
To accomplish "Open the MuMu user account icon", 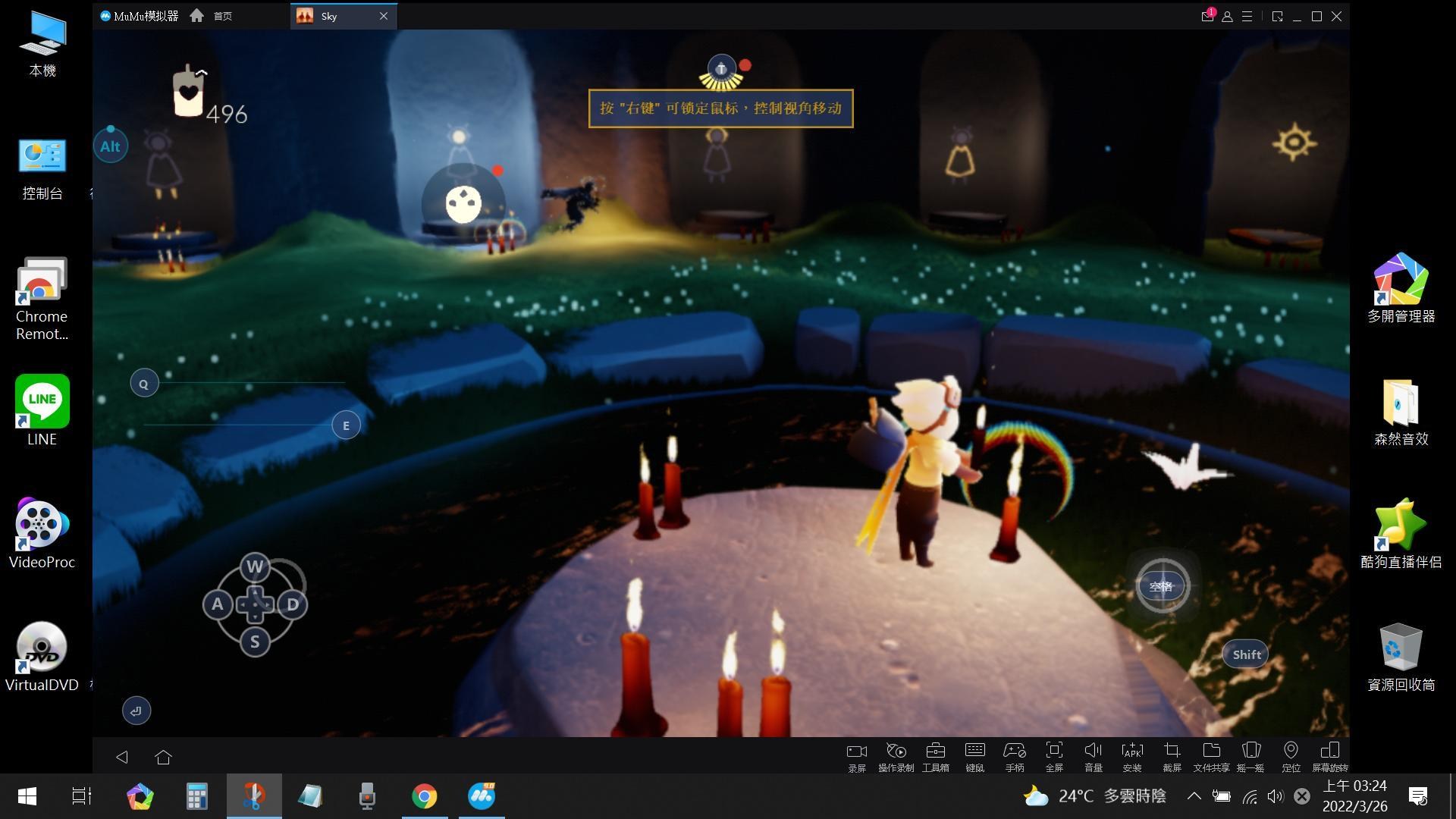I will coord(1227,16).
